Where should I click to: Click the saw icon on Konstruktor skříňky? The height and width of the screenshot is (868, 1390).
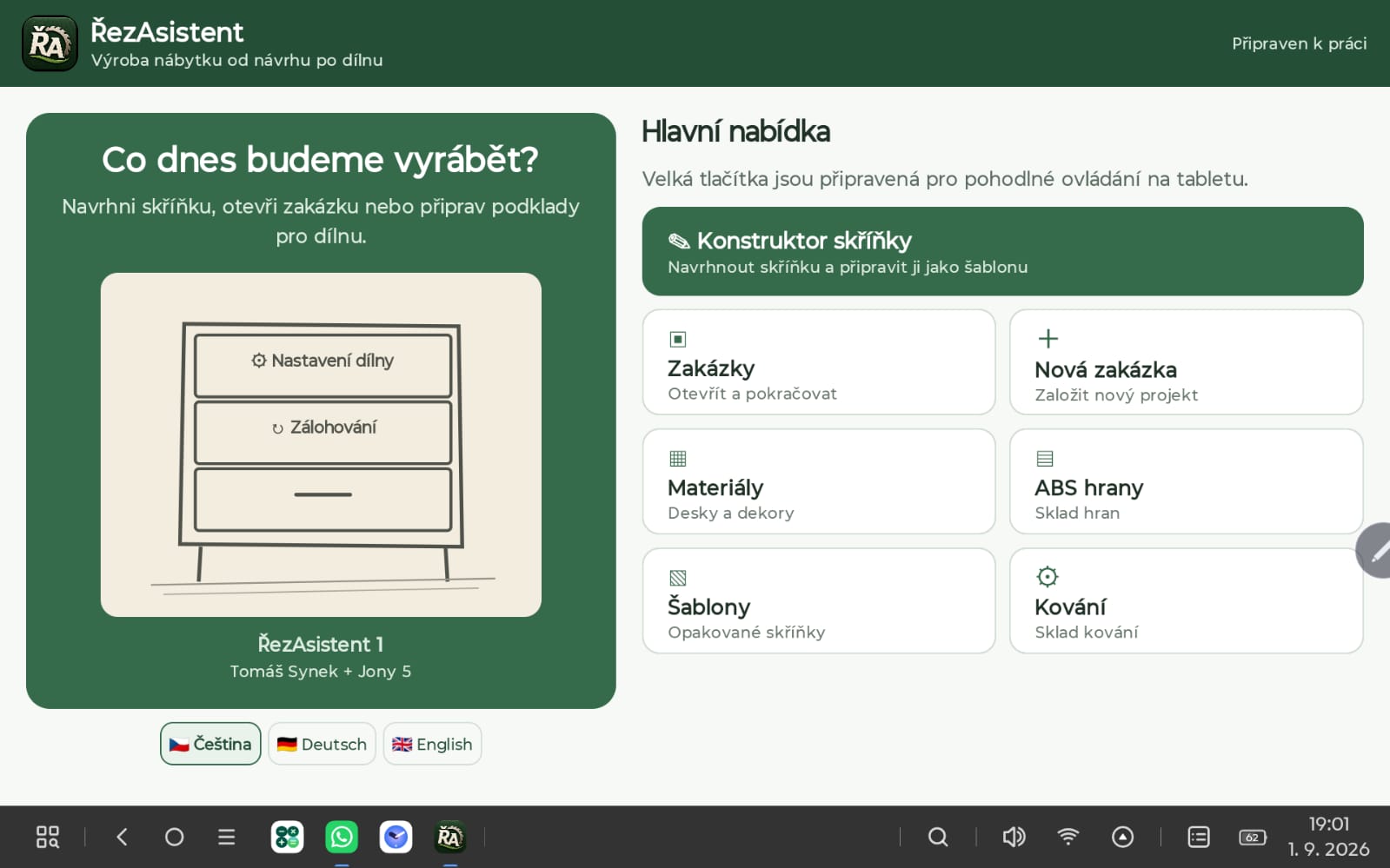click(679, 241)
